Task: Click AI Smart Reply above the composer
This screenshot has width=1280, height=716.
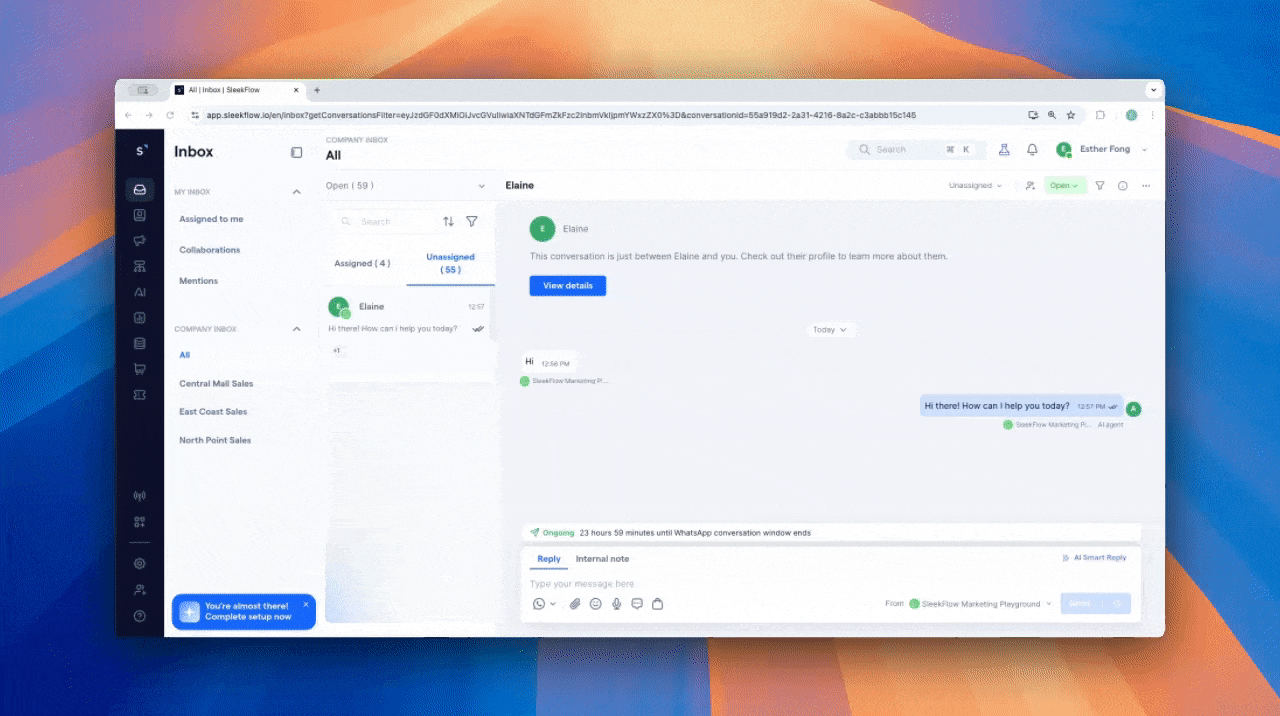Action: 1097,557
